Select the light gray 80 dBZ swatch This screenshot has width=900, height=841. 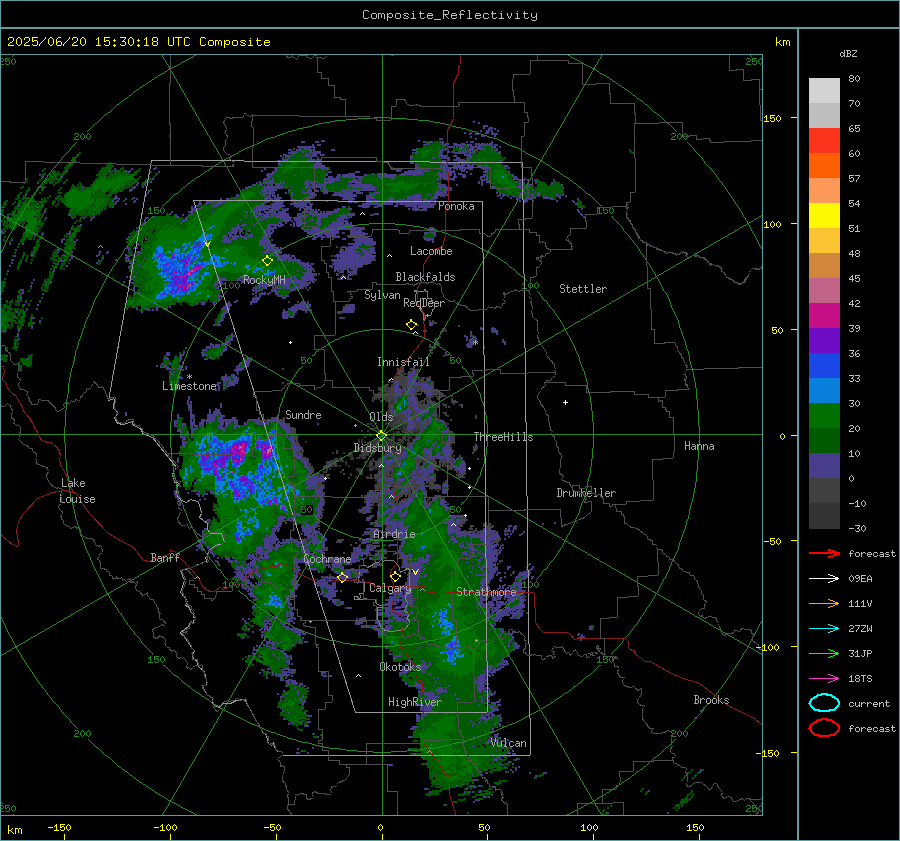click(824, 90)
